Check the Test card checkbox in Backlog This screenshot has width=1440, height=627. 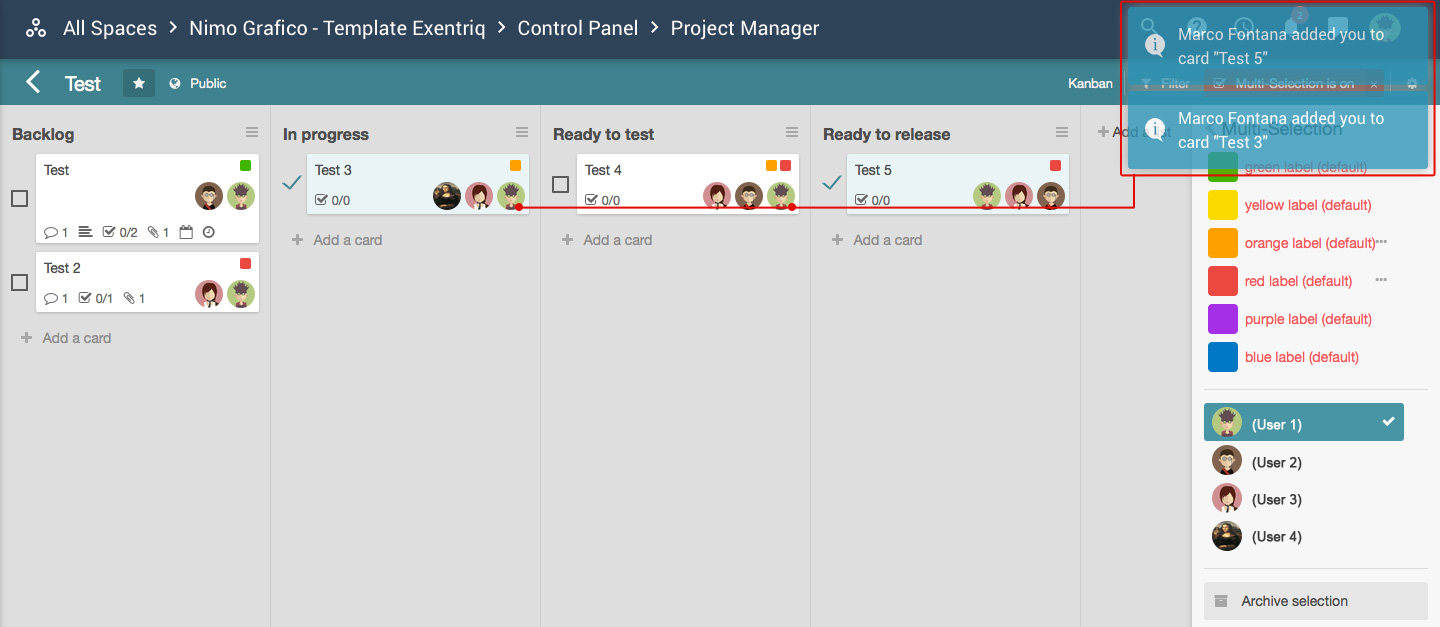point(19,198)
